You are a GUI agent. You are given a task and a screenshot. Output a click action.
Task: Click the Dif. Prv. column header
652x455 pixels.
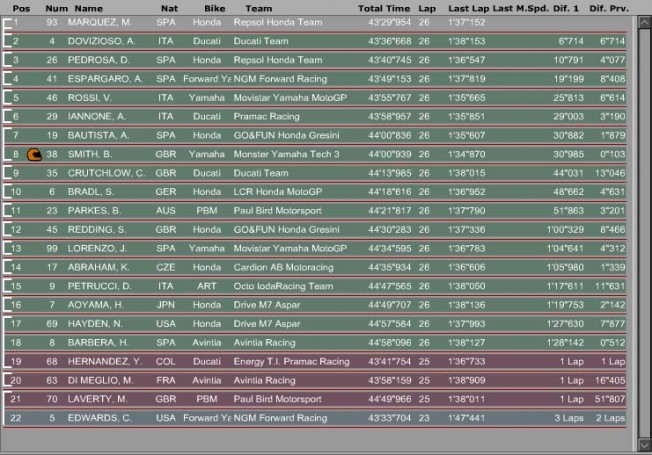tap(609, 8)
